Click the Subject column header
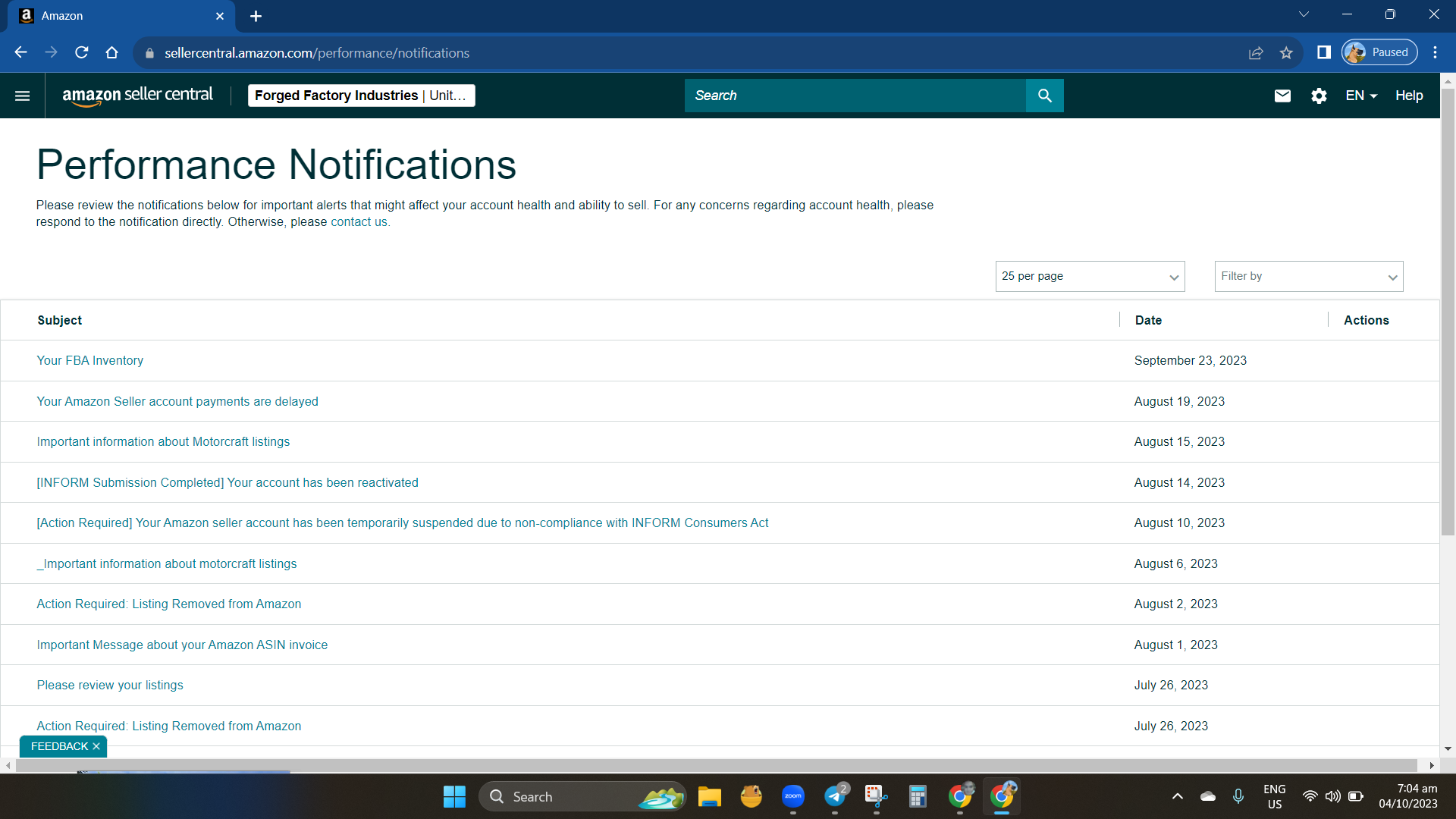 60,321
